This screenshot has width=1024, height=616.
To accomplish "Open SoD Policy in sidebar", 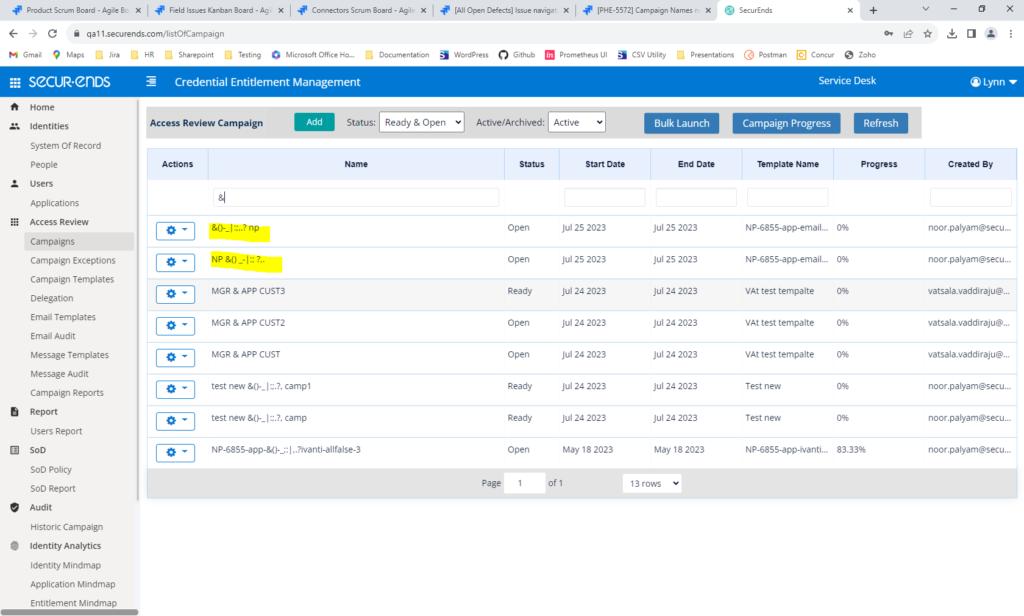I will tap(51, 469).
